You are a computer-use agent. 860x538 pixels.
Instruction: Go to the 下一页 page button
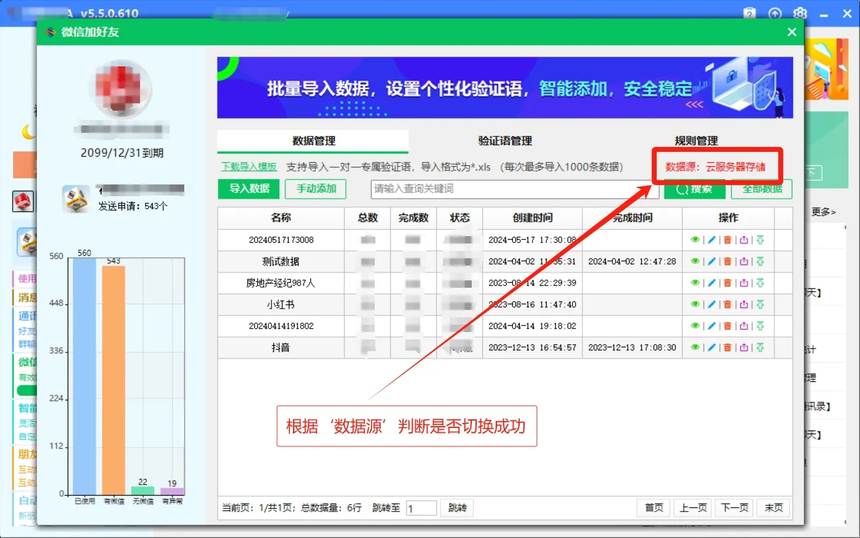click(734, 508)
